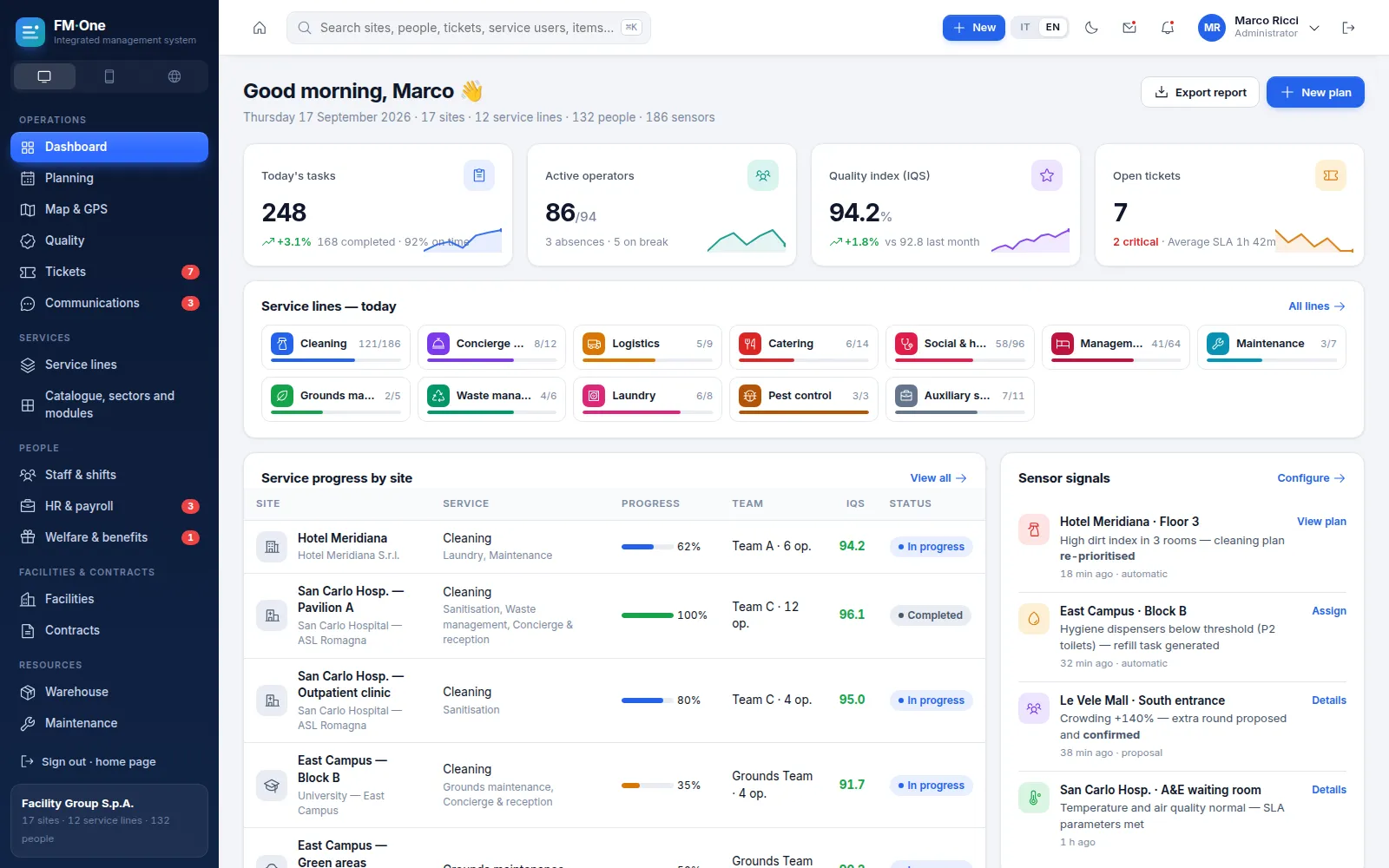
Task: Open Dashboard in sidebar
Action: coord(109,147)
